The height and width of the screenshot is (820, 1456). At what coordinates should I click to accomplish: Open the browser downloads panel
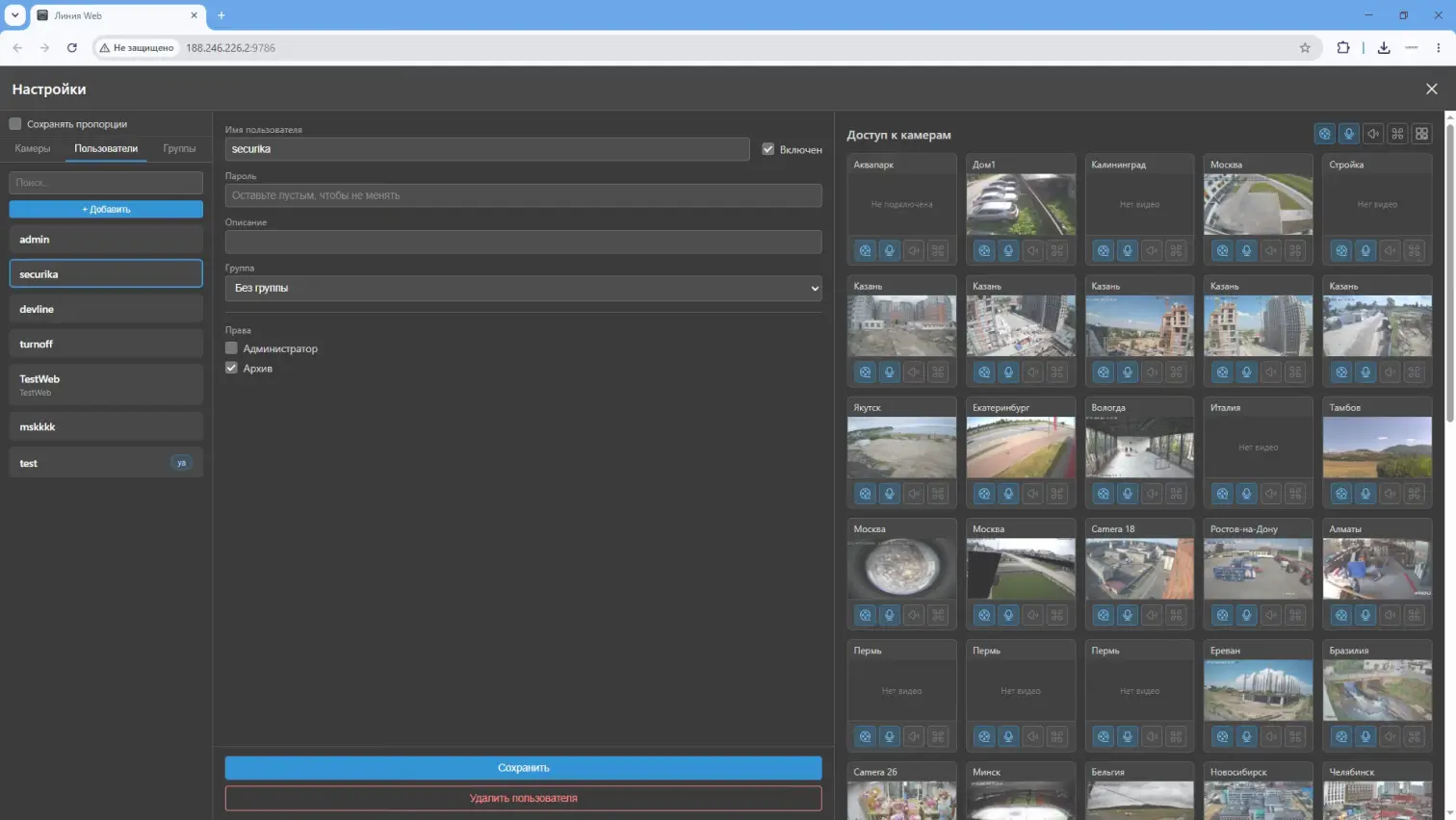click(x=1384, y=47)
